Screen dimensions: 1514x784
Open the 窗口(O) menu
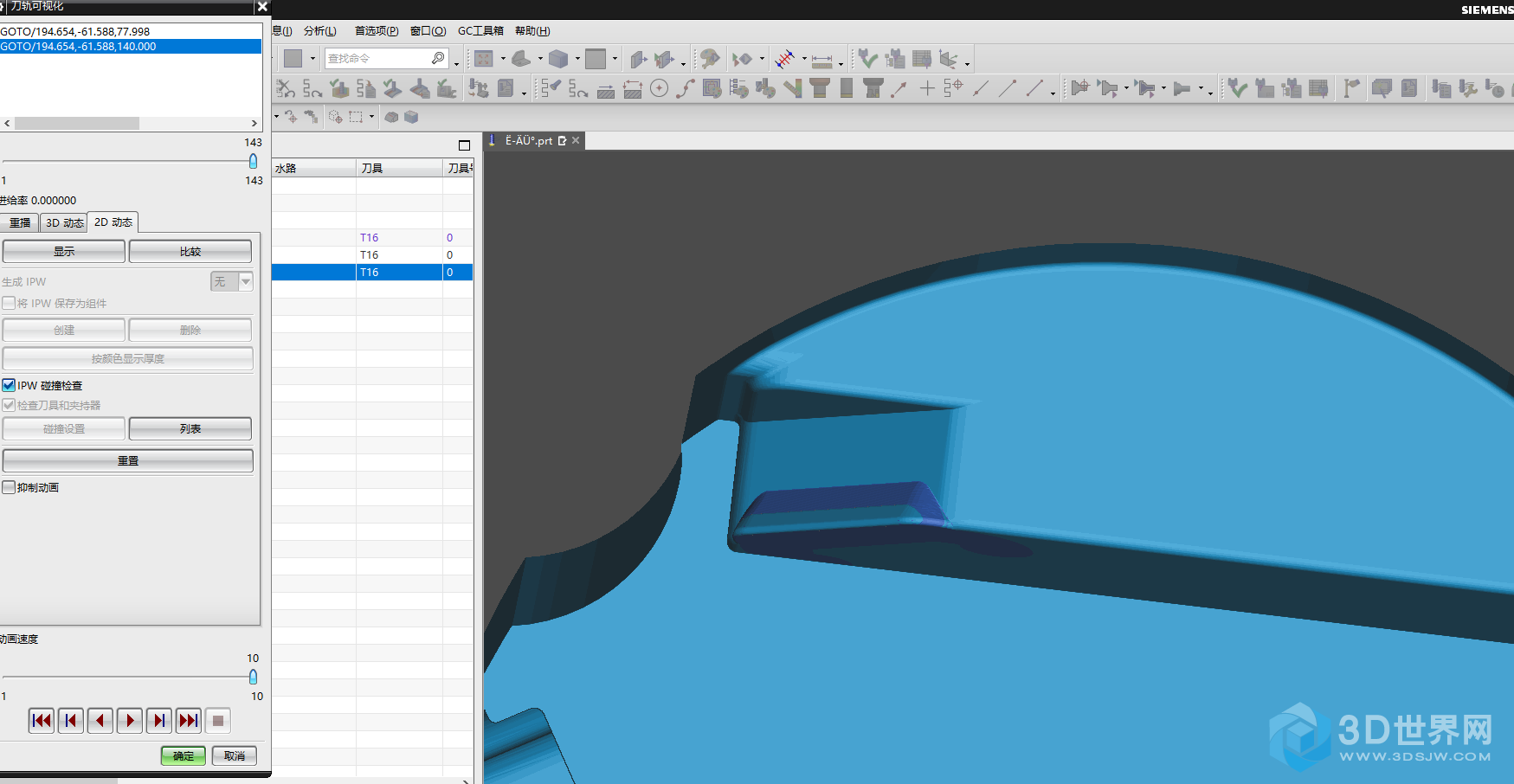point(428,31)
